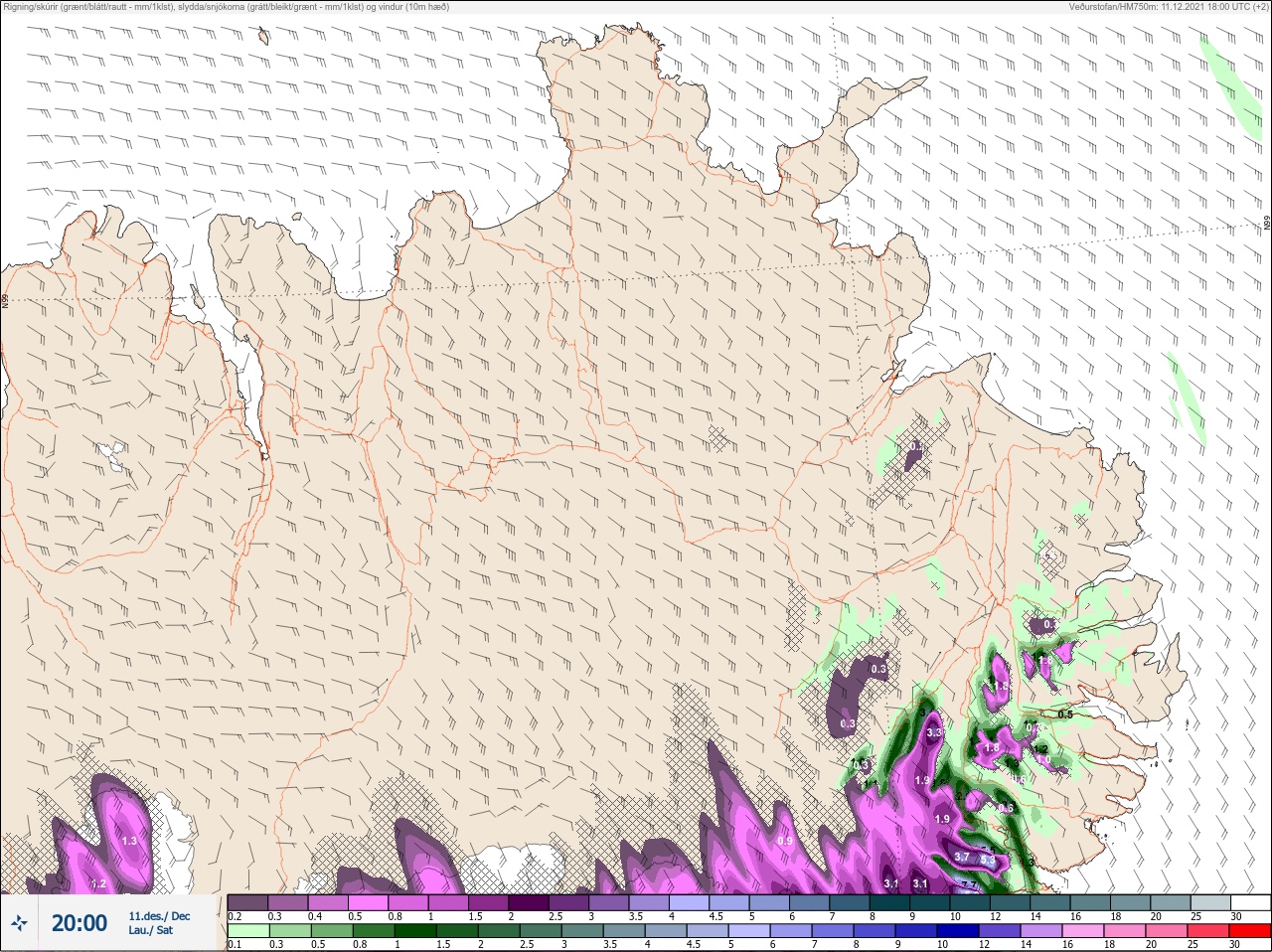Viewport: 1272px width, 952px height.
Task: Pick the top-row legend swatch starting at 0.2
Action: 247,902
